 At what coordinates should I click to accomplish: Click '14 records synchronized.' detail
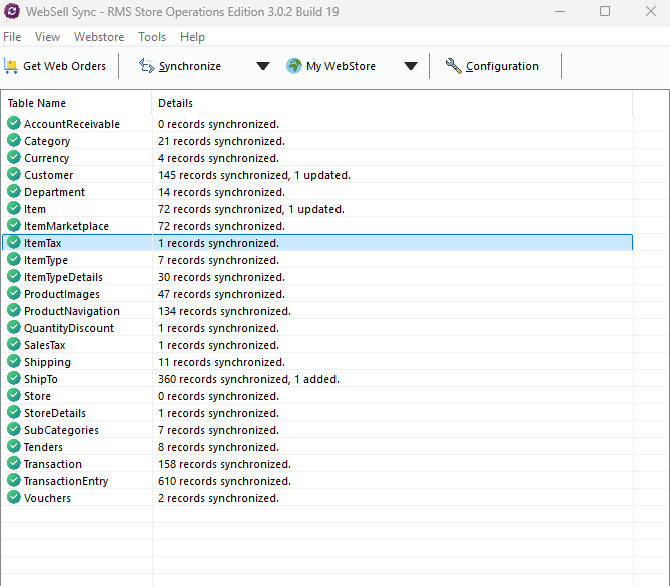(221, 192)
